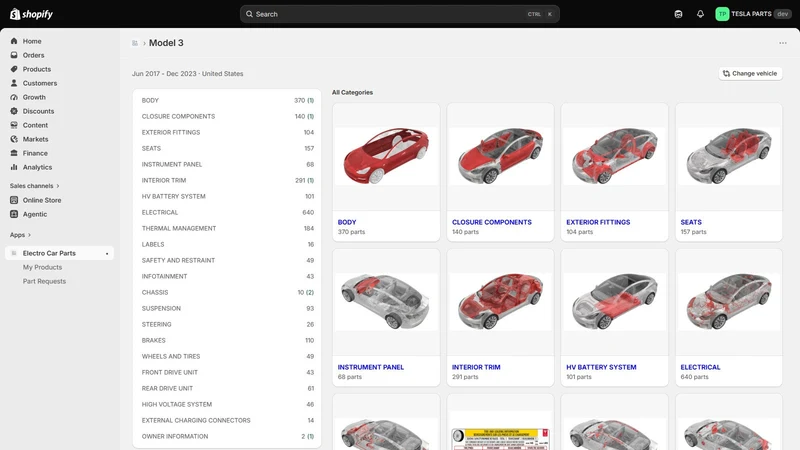800x450 pixels.
Task: Click the store icon beside the bell
Action: tap(678, 14)
